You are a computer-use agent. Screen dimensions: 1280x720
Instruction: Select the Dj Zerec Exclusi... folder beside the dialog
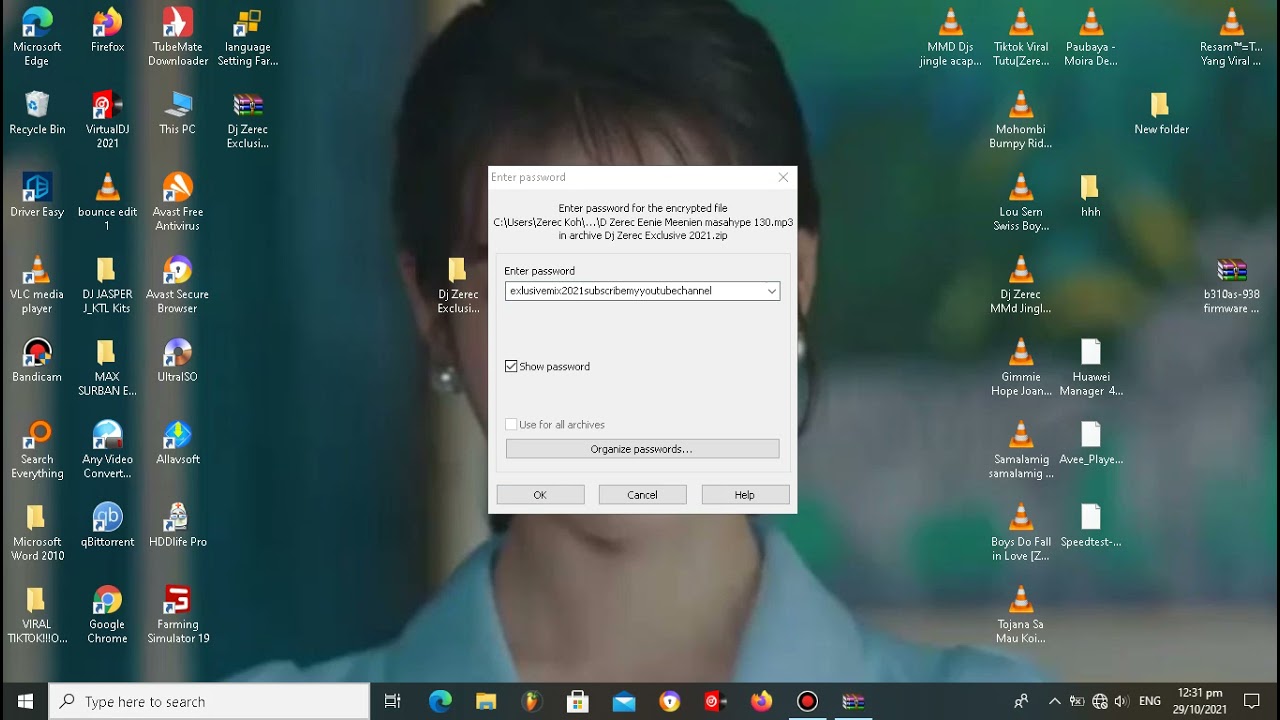pyautogui.click(x=458, y=286)
